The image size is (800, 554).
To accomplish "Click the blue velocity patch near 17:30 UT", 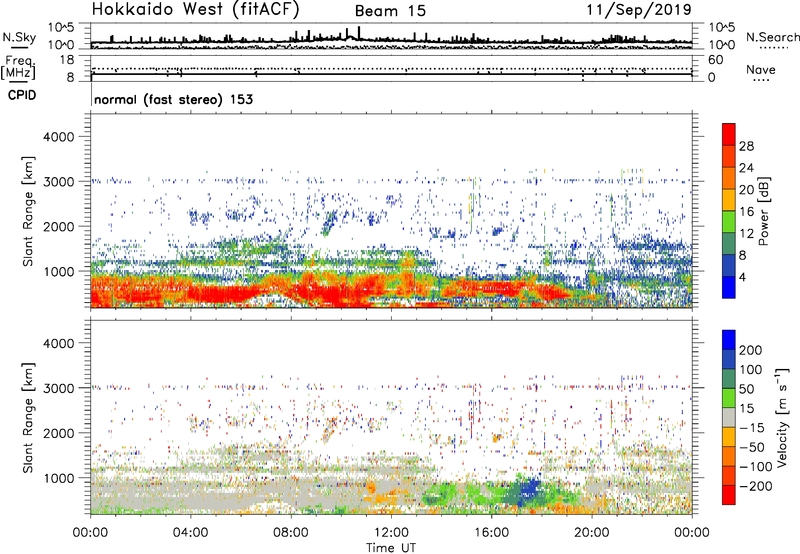I will 528,490.
